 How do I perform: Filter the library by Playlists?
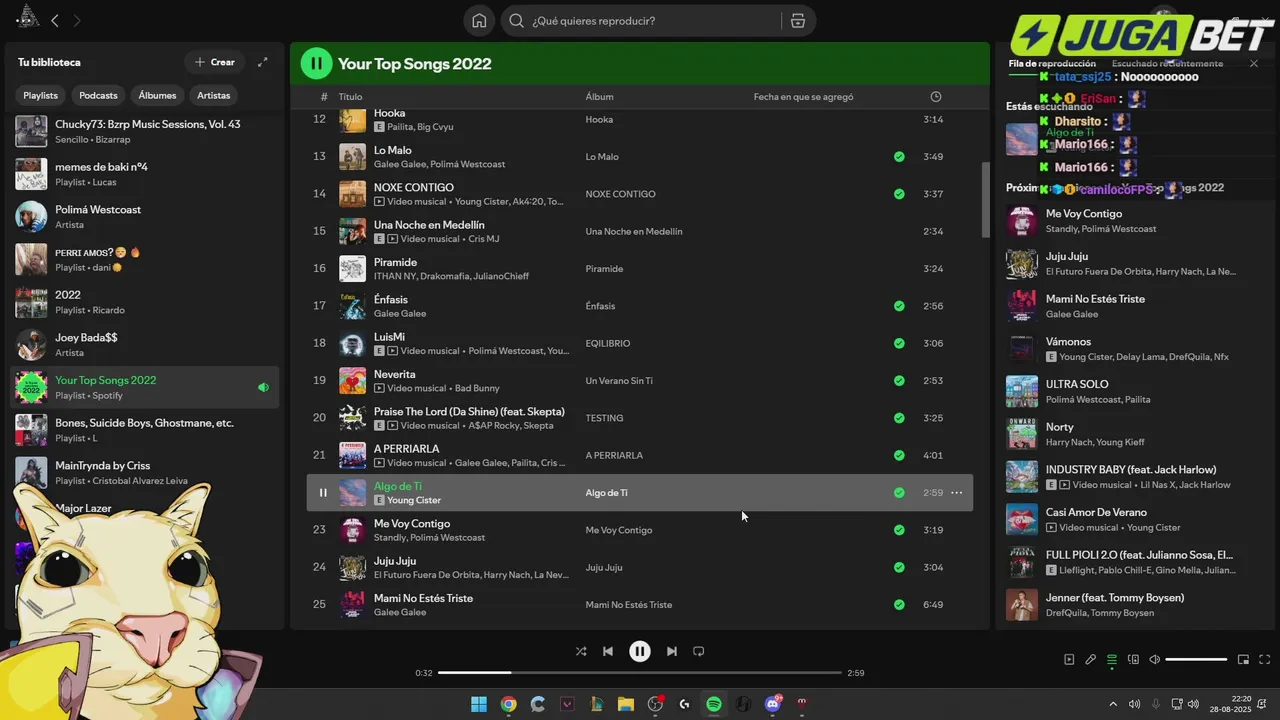[41, 95]
